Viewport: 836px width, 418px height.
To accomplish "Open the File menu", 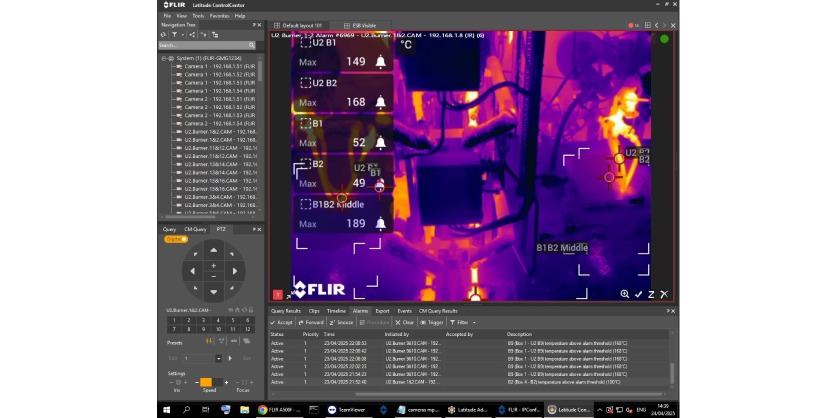I will (x=167, y=16).
